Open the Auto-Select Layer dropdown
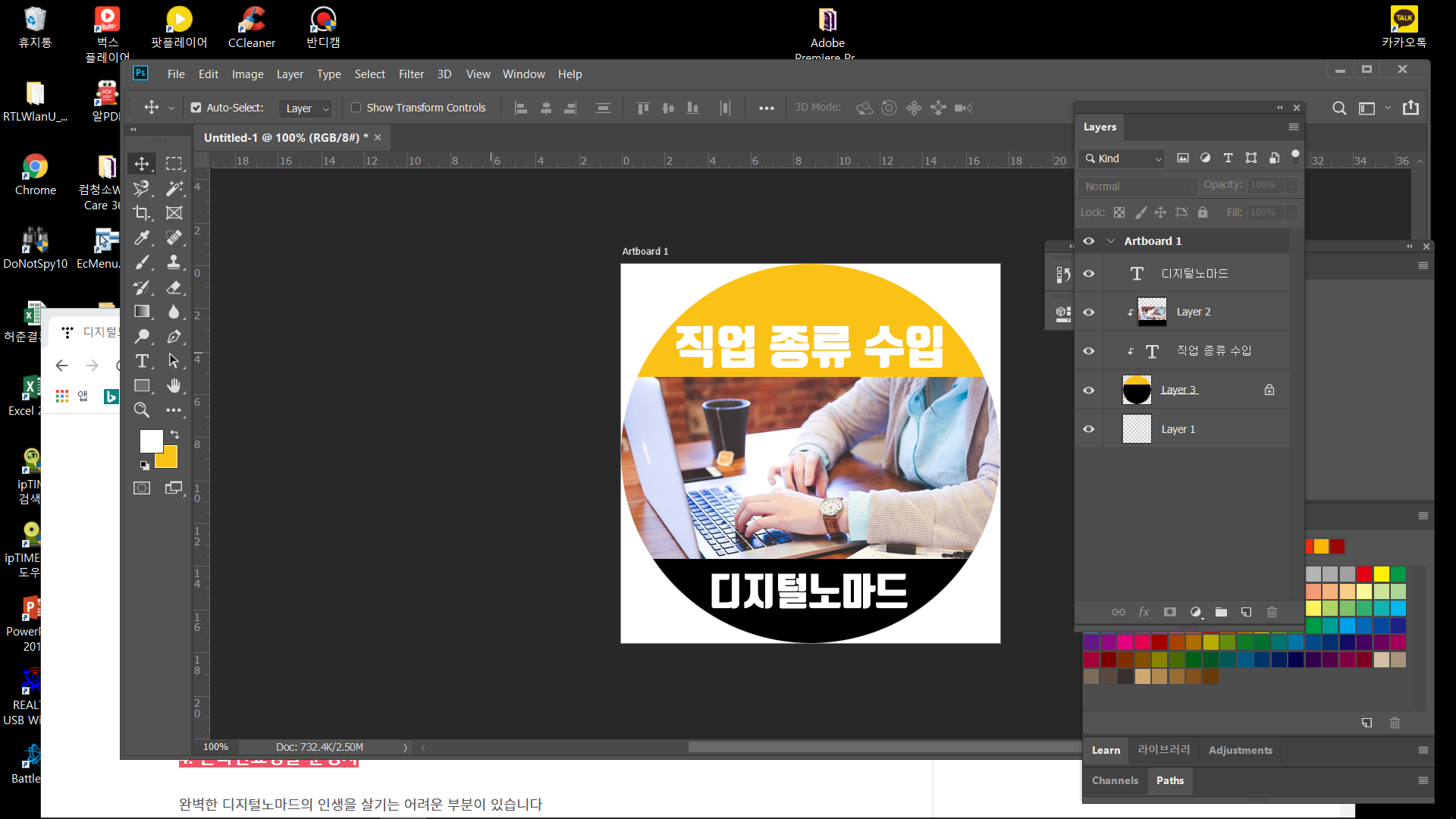 pyautogui.click(x=306, y=108)
